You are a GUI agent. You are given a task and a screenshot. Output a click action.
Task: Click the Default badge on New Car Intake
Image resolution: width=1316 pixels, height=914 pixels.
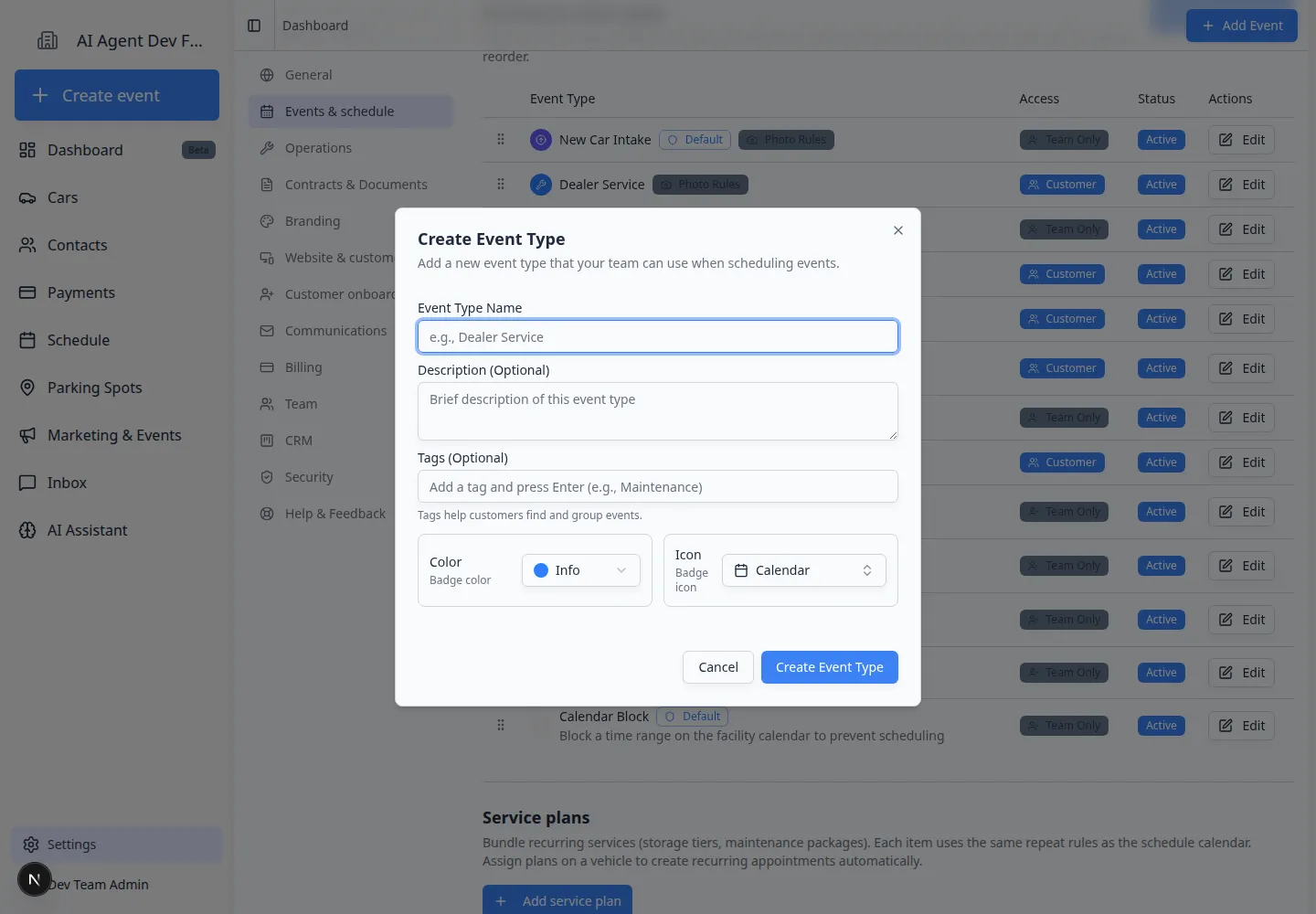[x=695, y=140]
